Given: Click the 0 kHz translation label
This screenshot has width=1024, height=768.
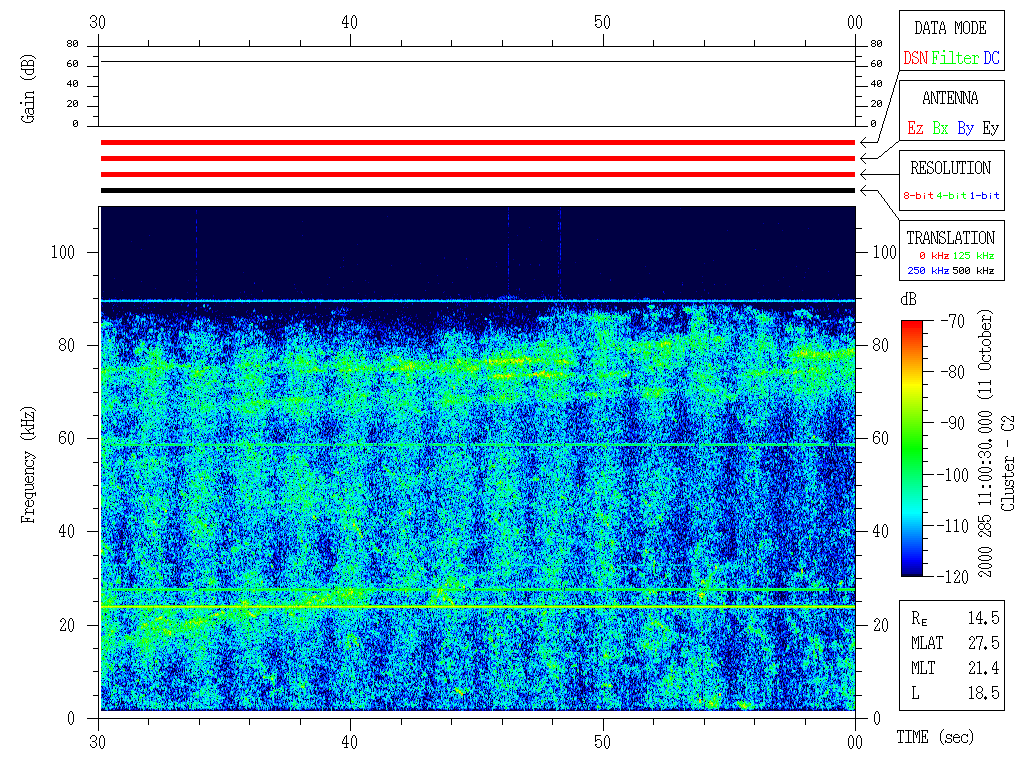Looking at the screenshot, I should (933, 257).
